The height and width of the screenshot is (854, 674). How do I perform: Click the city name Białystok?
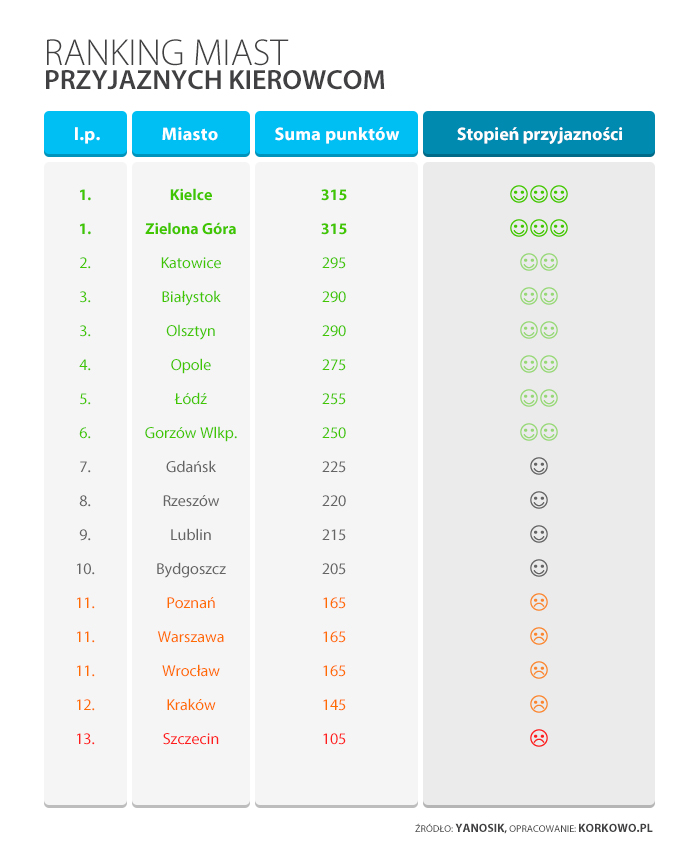(x=190, y=297)
